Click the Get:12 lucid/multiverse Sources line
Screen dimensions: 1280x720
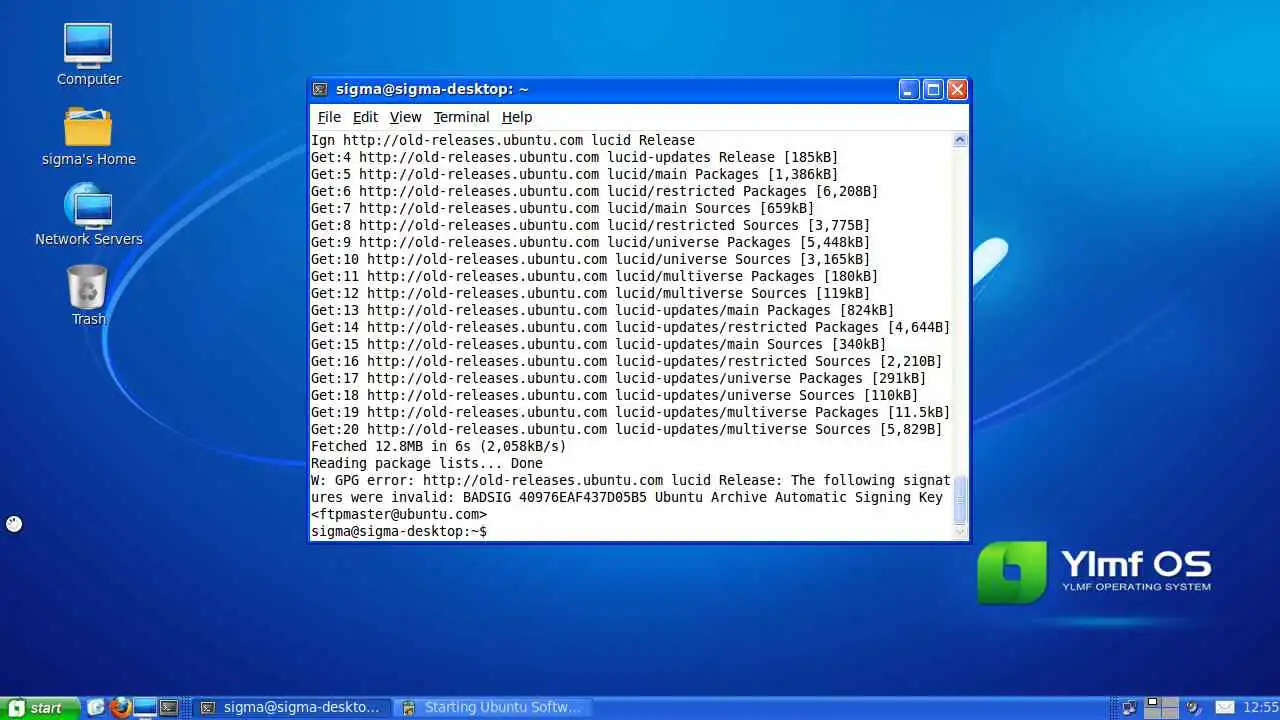[x=591, y=293]
